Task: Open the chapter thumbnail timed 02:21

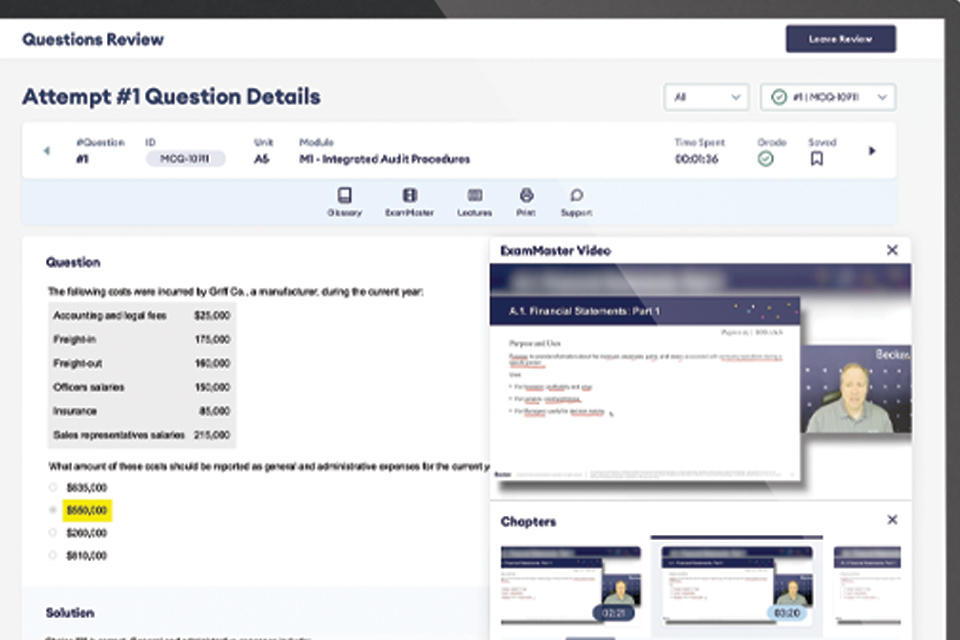Action: coord(571,585)
